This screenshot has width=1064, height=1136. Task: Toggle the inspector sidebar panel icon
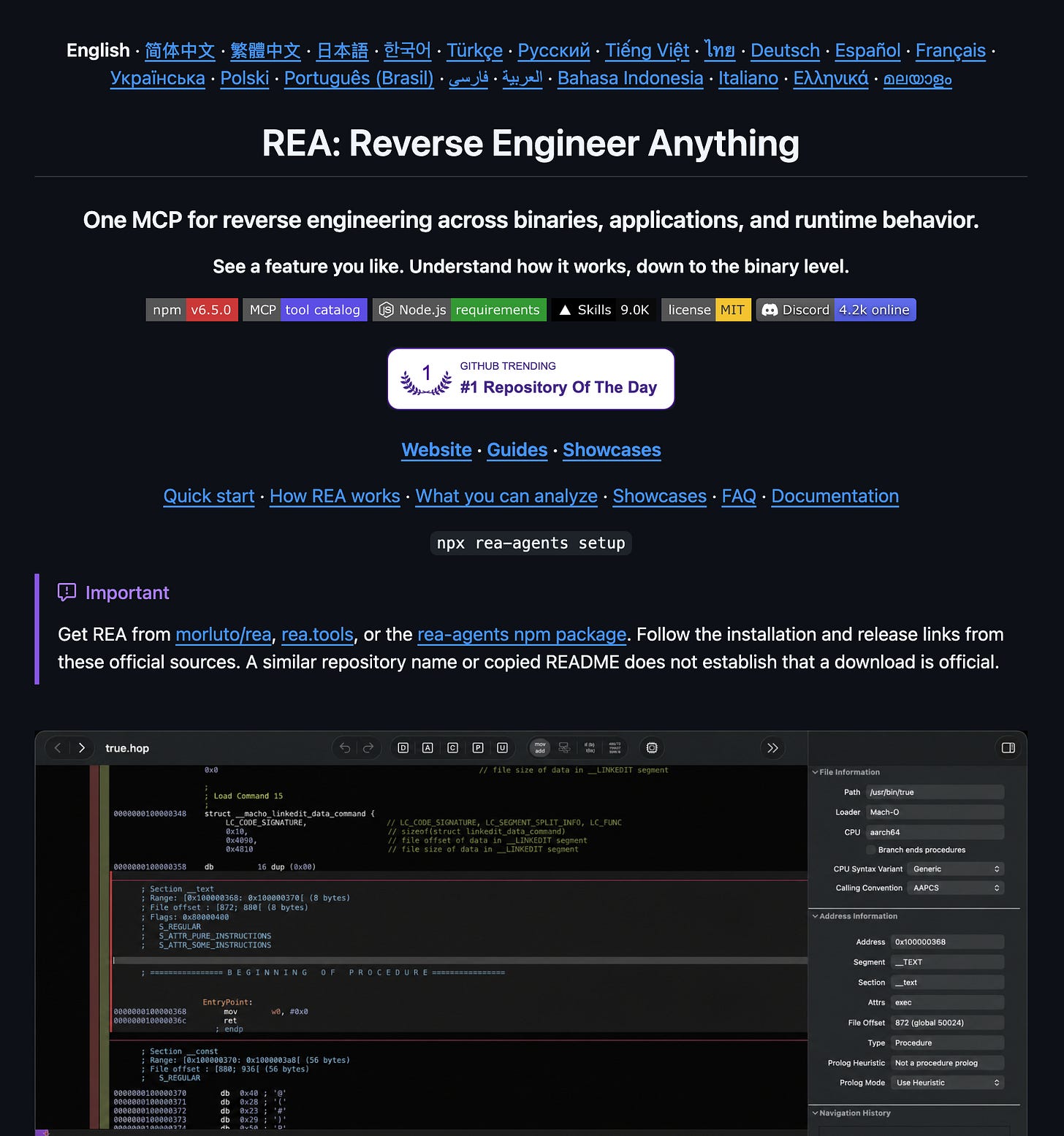(1008, 748)
